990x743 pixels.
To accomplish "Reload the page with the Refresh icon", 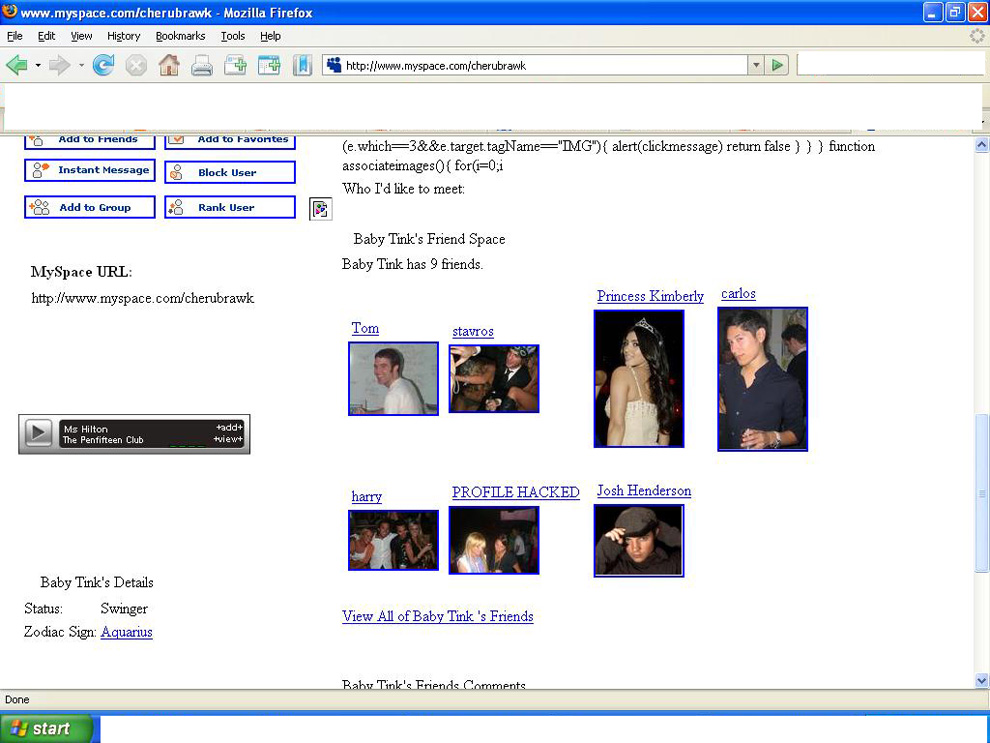I will click(104, 65).
